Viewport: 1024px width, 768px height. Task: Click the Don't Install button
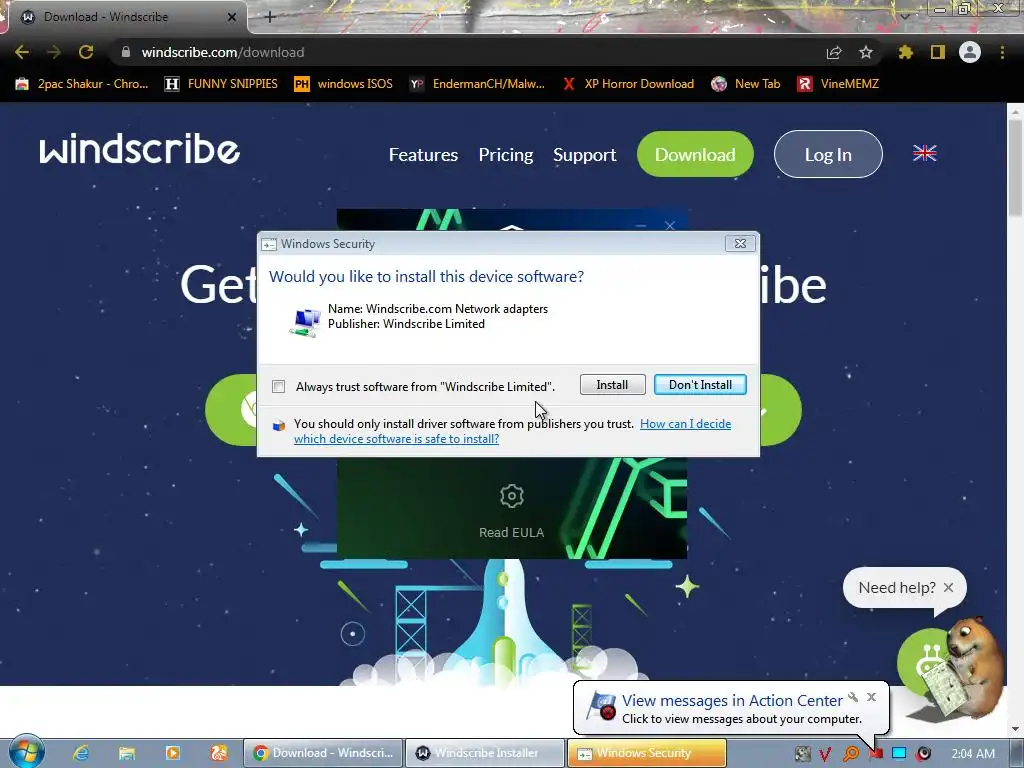[x=700, y=385]
